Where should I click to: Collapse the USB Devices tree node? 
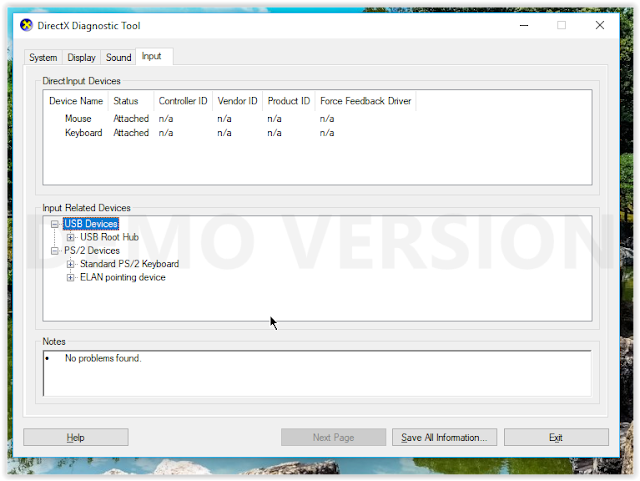tap(55, 224)
